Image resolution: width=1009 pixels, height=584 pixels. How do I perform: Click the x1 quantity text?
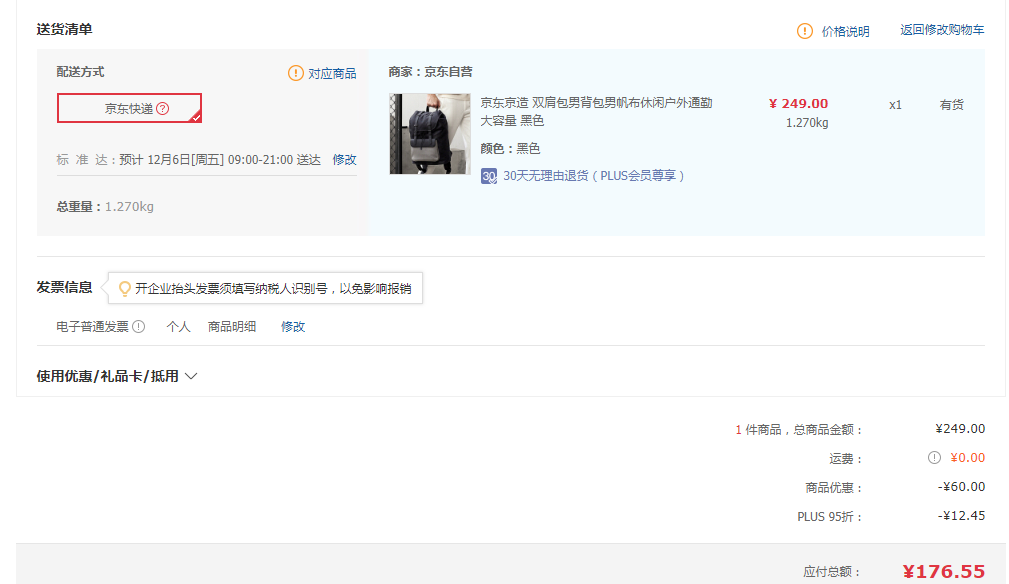[895, 105]
